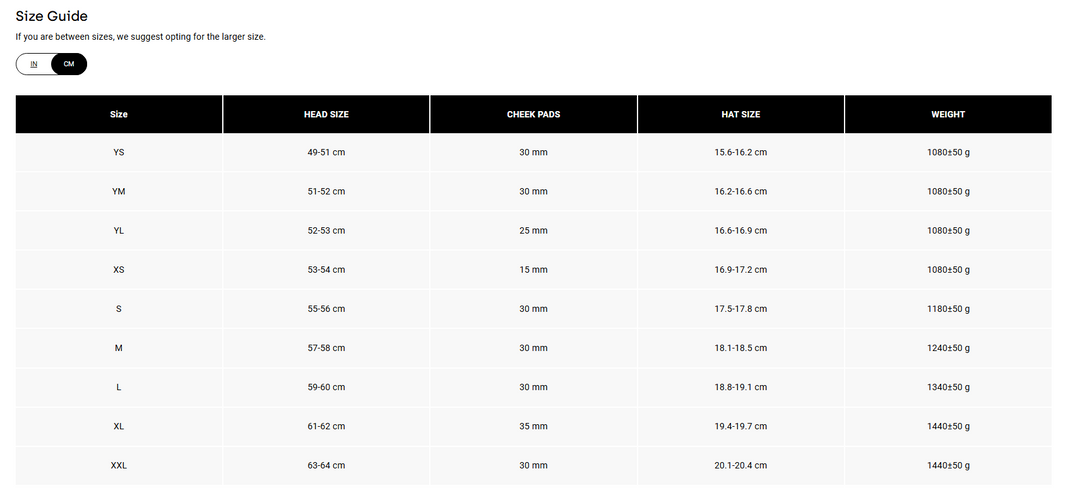Click the HAT SIZE column header
This screenshot has height=500, width=1080.
[x=741, y=114]
